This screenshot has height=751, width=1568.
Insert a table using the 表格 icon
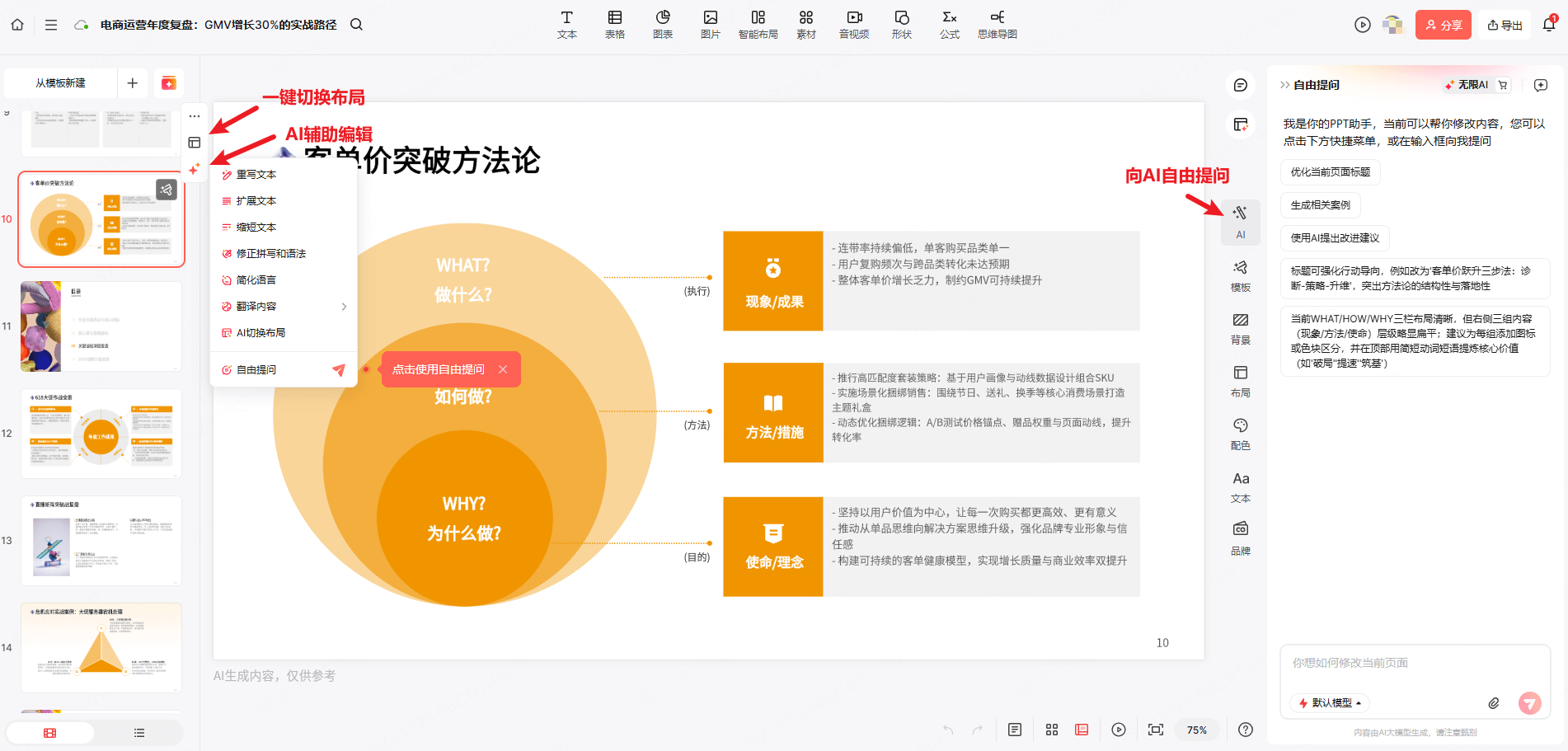[x=614, y=24]
